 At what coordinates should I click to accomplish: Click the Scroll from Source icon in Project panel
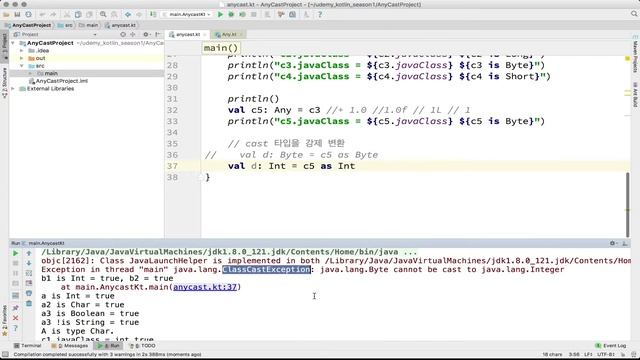click(123, 35)
